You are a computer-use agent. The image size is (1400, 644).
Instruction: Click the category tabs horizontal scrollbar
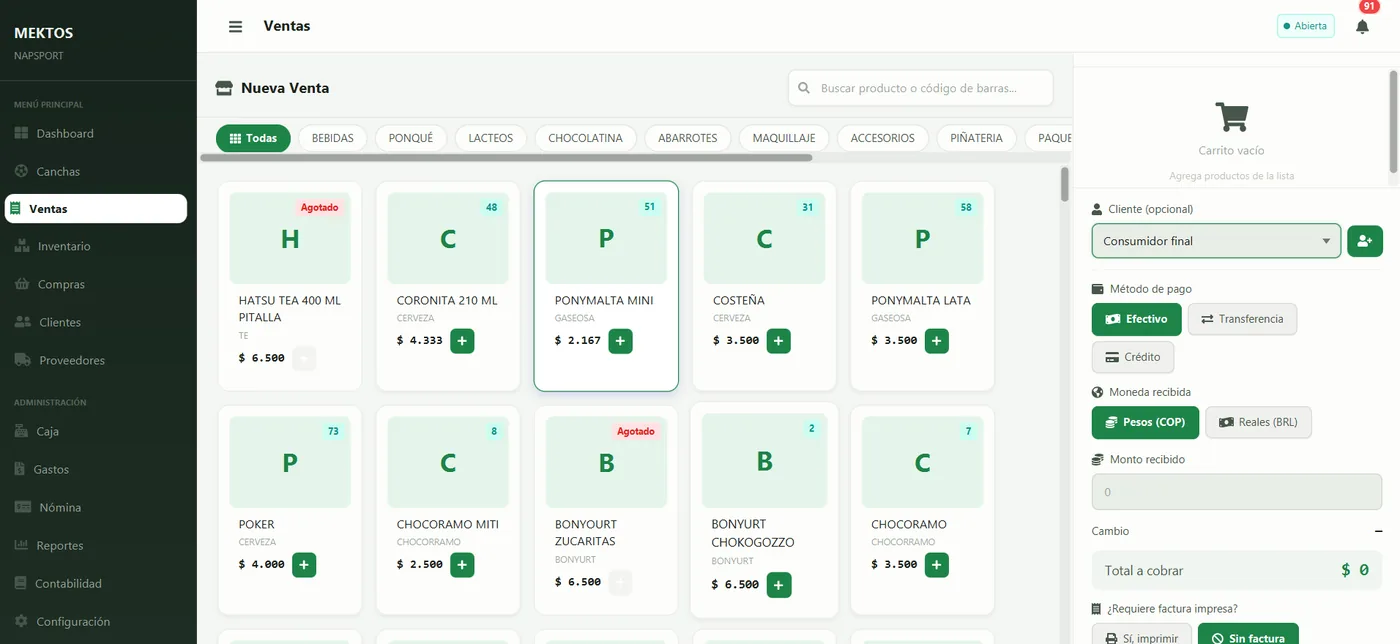[506, 157]
